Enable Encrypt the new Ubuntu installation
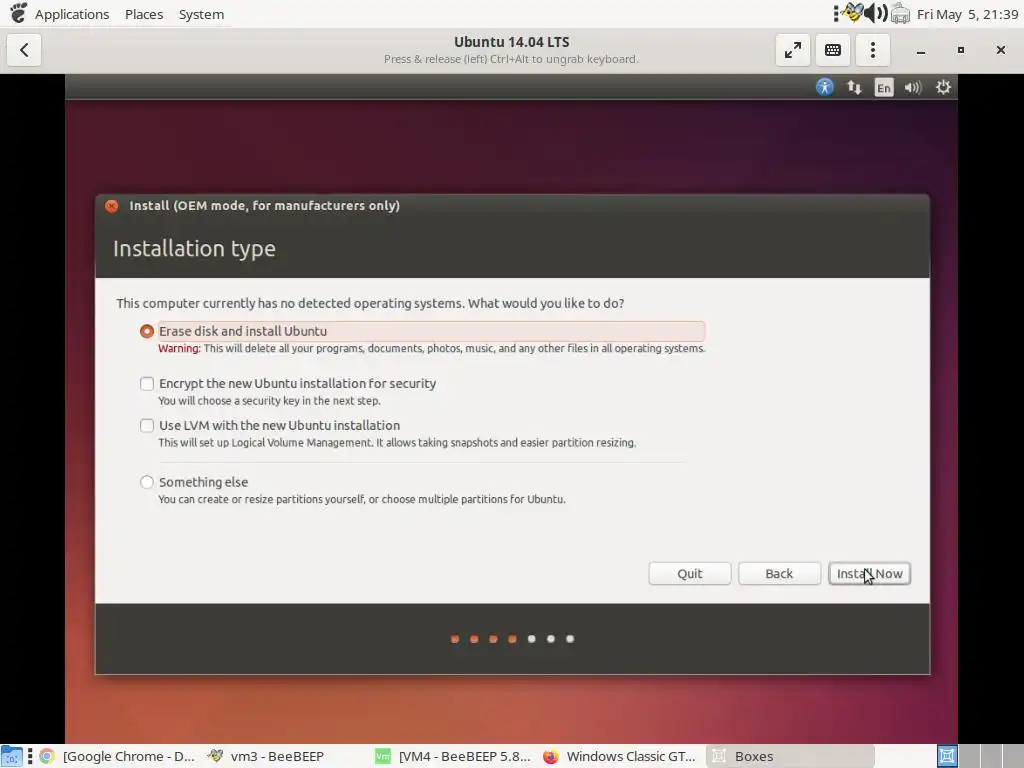 pos(147,383)
